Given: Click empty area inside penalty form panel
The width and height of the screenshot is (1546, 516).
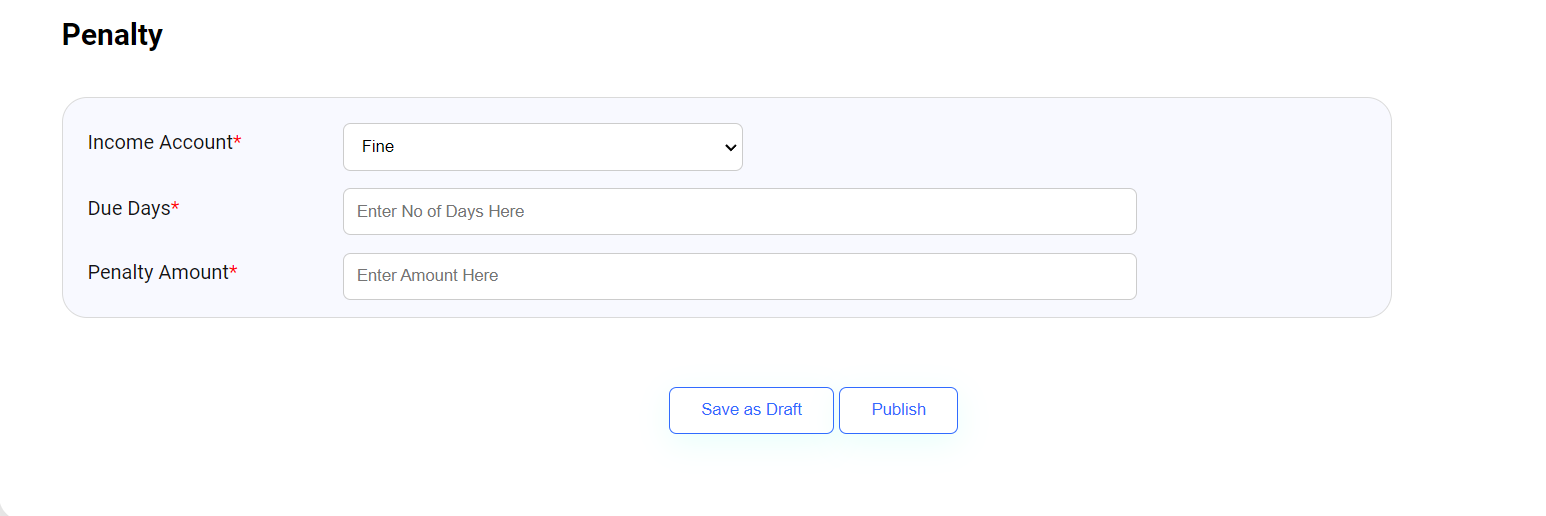Looking at the screenshot, I should pos(1260,210).
